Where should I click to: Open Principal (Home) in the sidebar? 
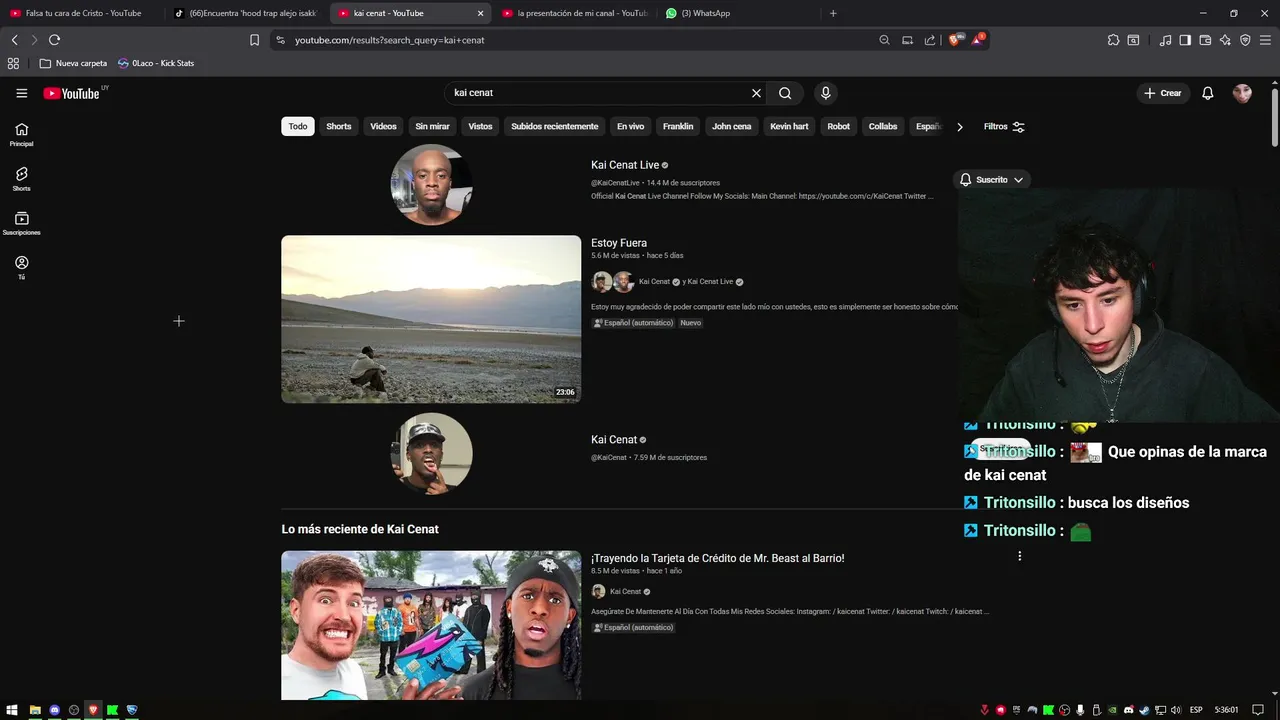tap(21, 134)
